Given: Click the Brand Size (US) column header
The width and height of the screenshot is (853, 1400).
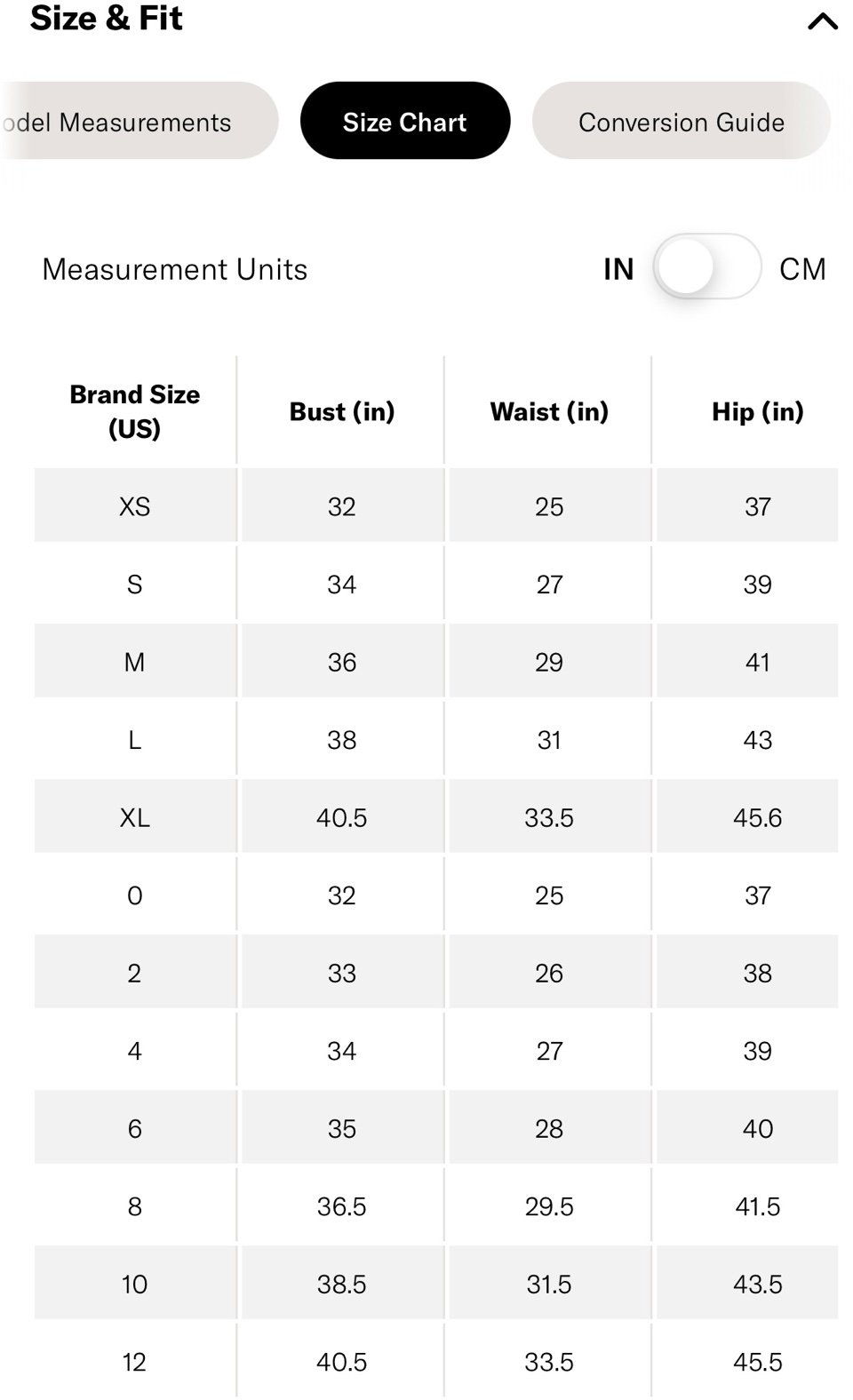Looking at the screenshot, I should (x=135, y=411).
